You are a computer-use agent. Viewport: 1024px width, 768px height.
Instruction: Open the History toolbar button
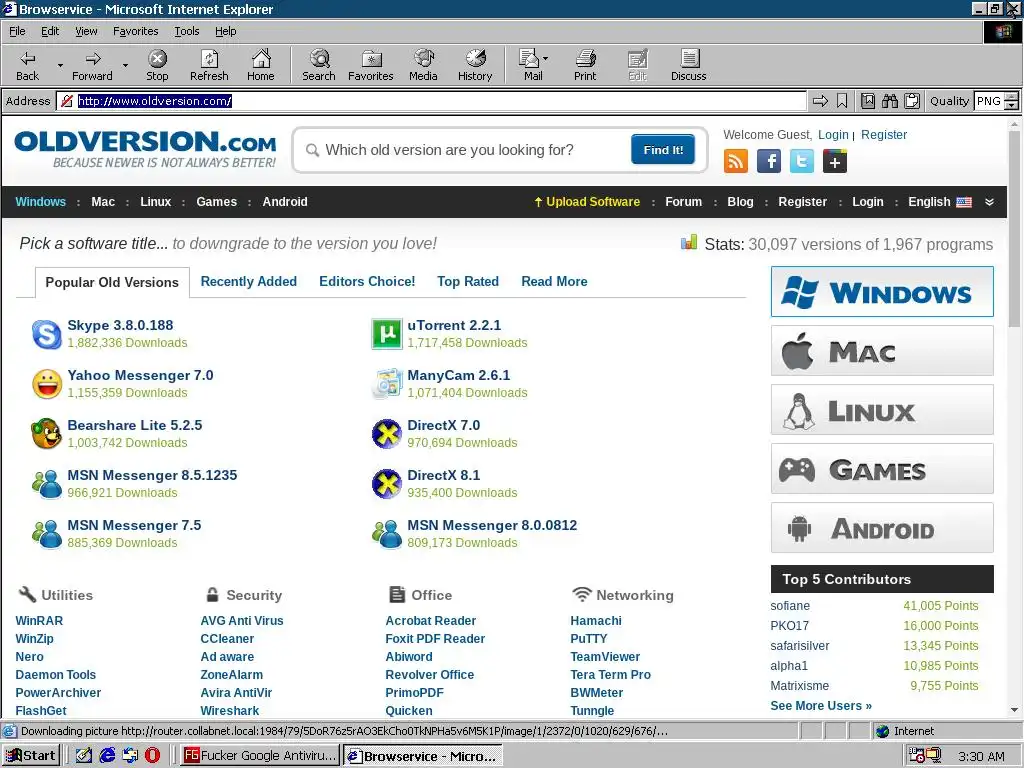(475, 65)
